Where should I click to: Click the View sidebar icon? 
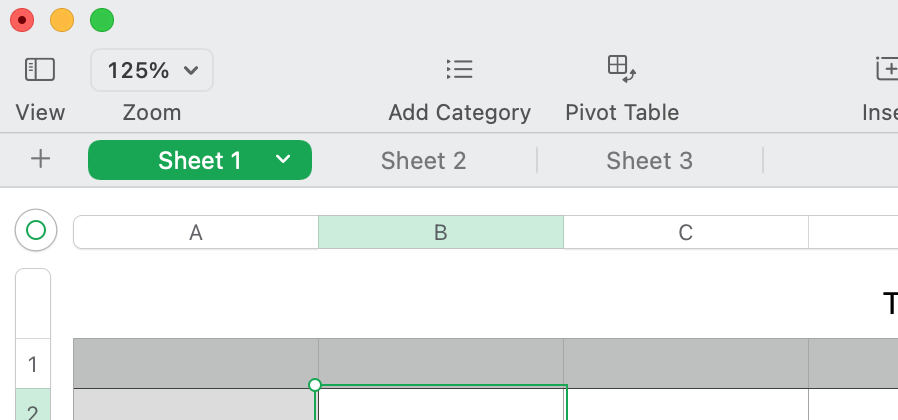coord(40,69)
